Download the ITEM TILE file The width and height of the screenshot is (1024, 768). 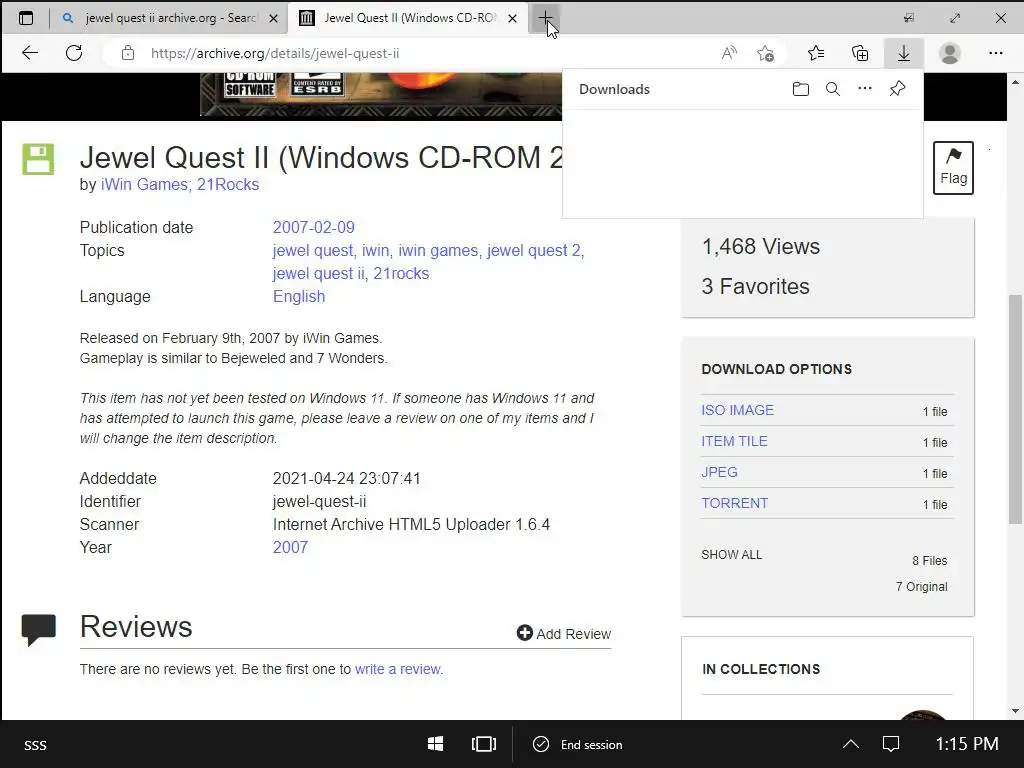pos(734,441)
